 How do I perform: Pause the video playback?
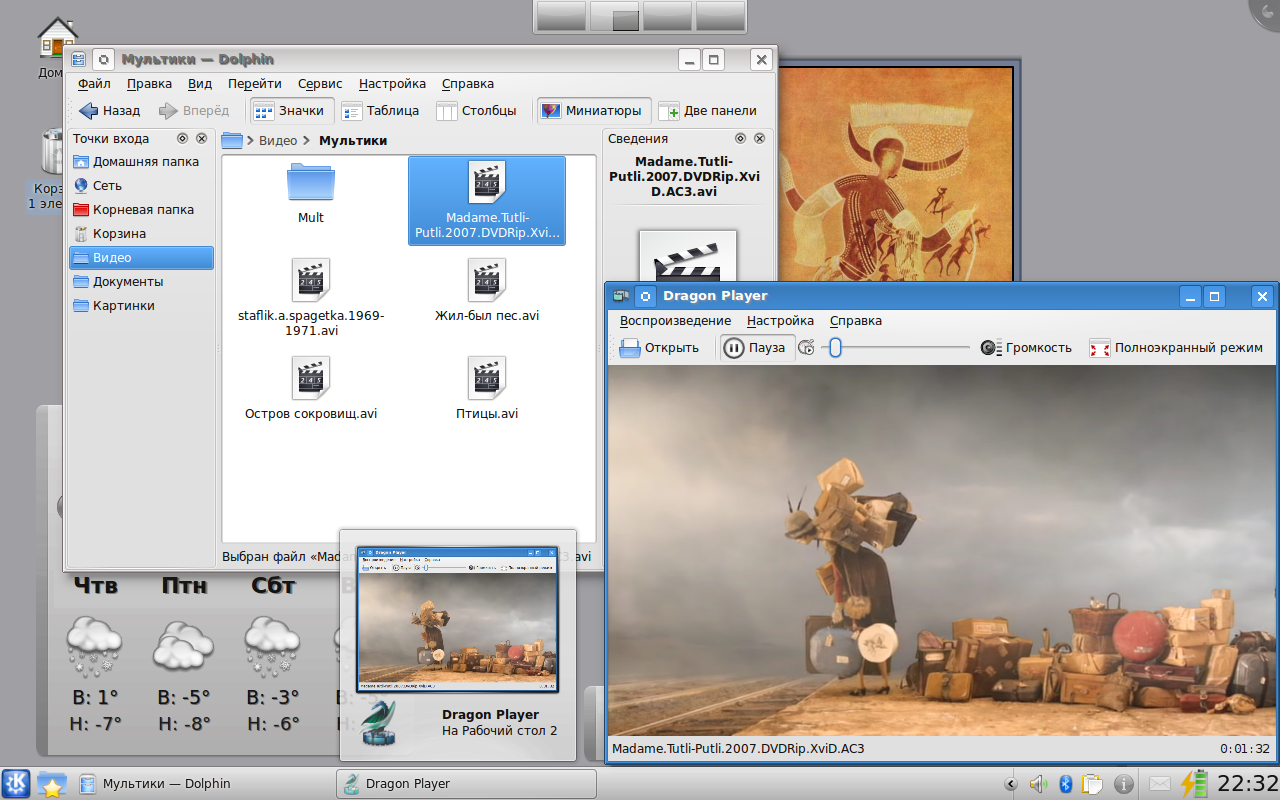[755, 348]
